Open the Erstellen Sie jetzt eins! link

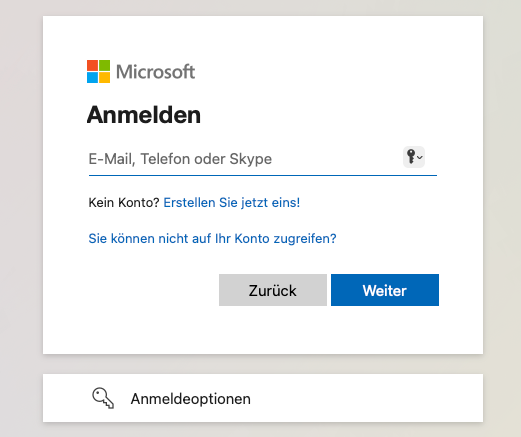click(x=232, y=203)
